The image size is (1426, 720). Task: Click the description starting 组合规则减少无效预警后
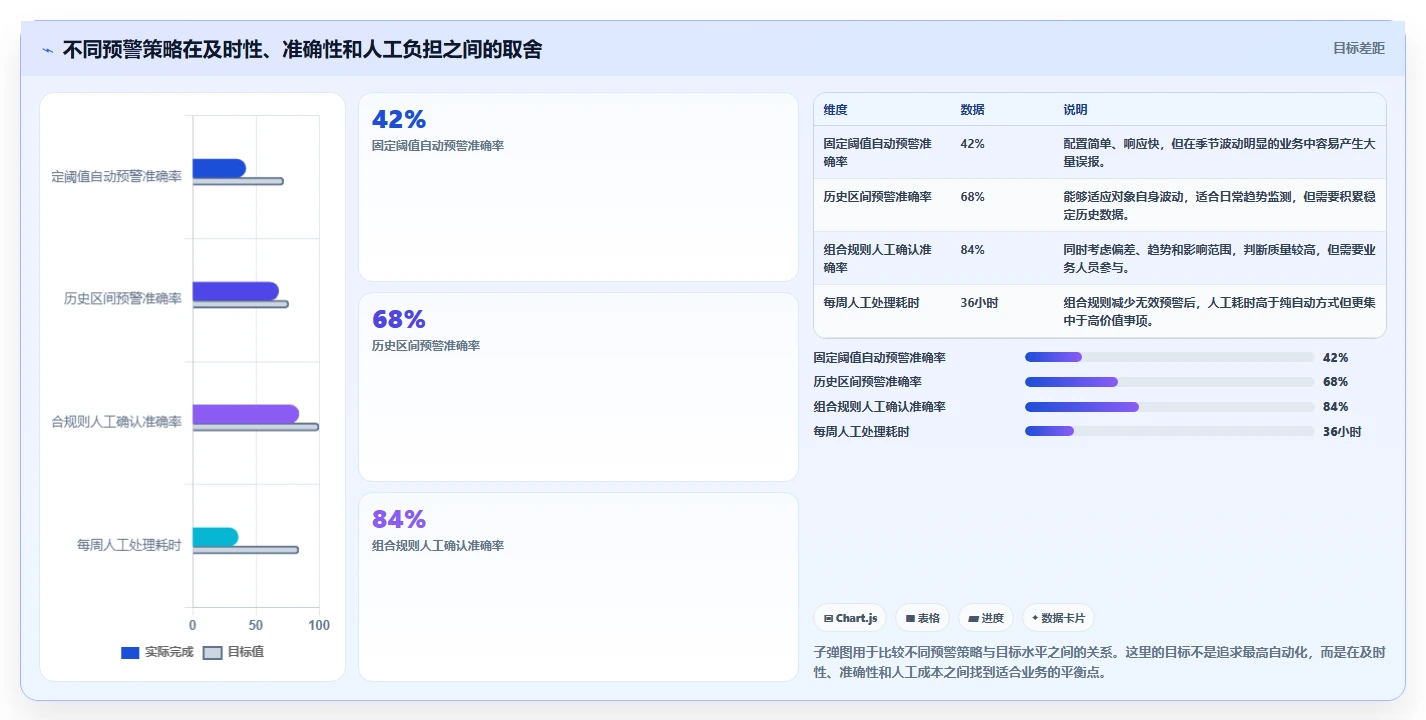[1219, 311]
